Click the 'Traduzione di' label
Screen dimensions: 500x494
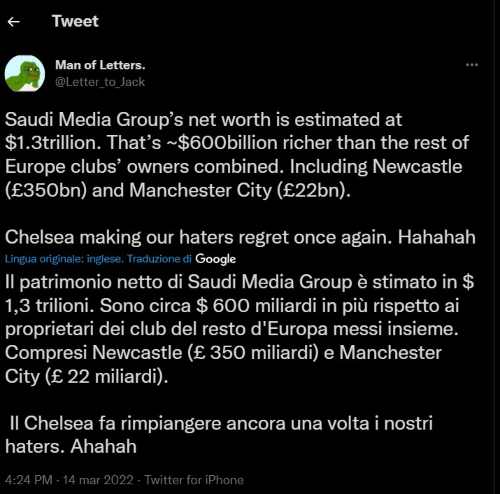click(160, 259)
